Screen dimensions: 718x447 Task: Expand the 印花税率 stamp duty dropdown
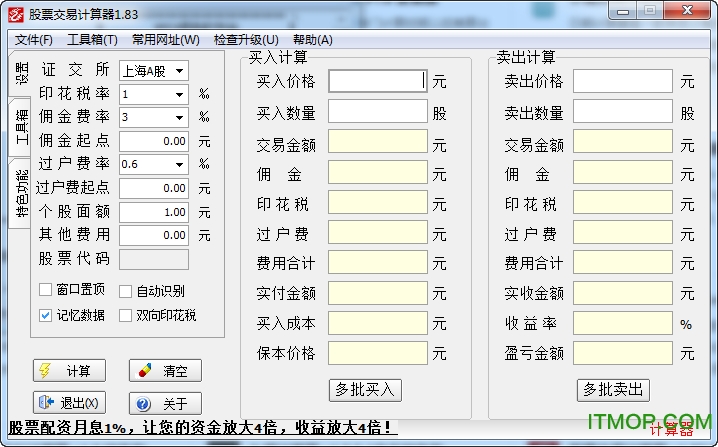(x=179, y=95)
